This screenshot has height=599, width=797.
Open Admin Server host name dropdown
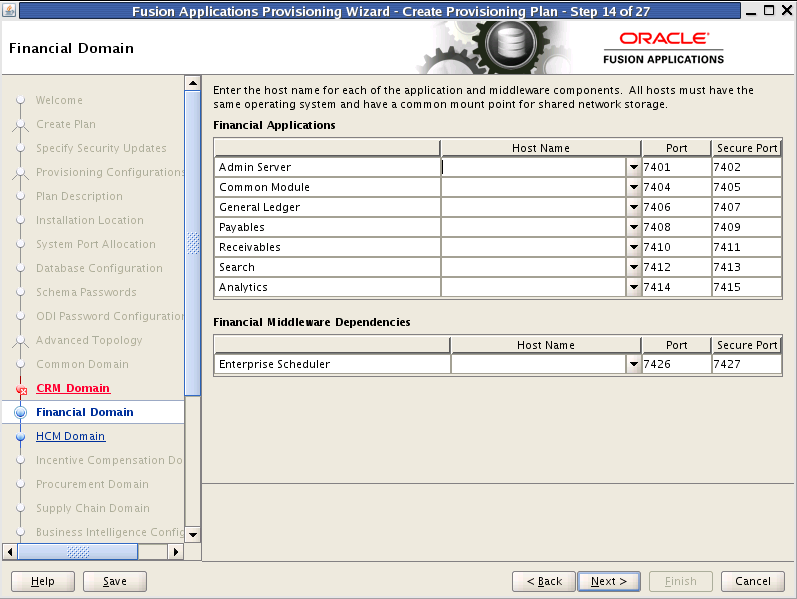coord(633,167)
